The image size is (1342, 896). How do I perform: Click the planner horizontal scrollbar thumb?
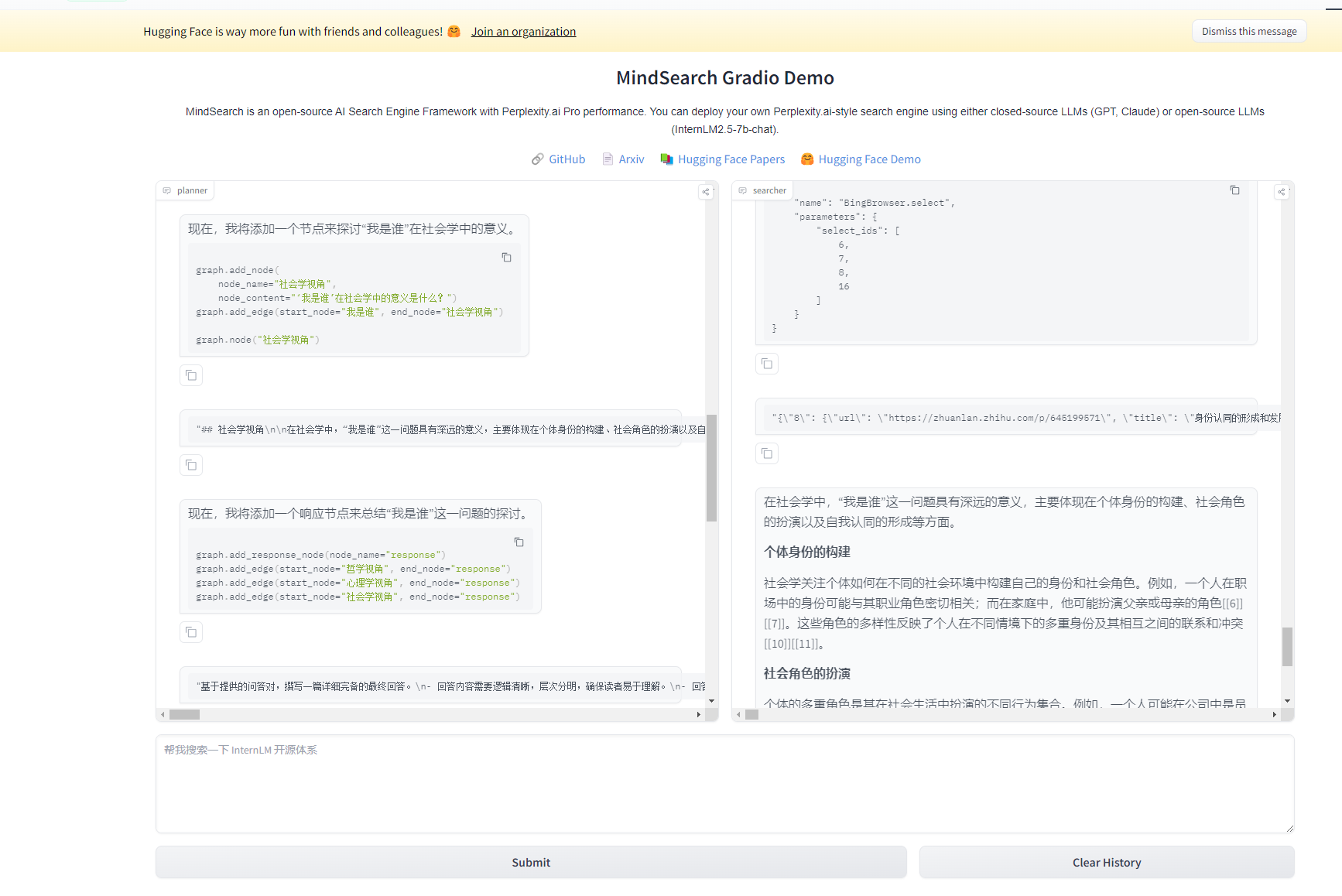(x=184, y=715)
